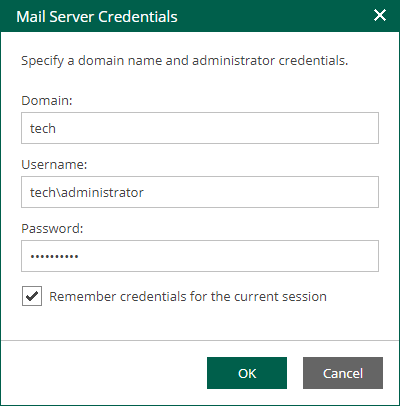
Task: Click the empty area of the Domain box
Action: point(217,128)
